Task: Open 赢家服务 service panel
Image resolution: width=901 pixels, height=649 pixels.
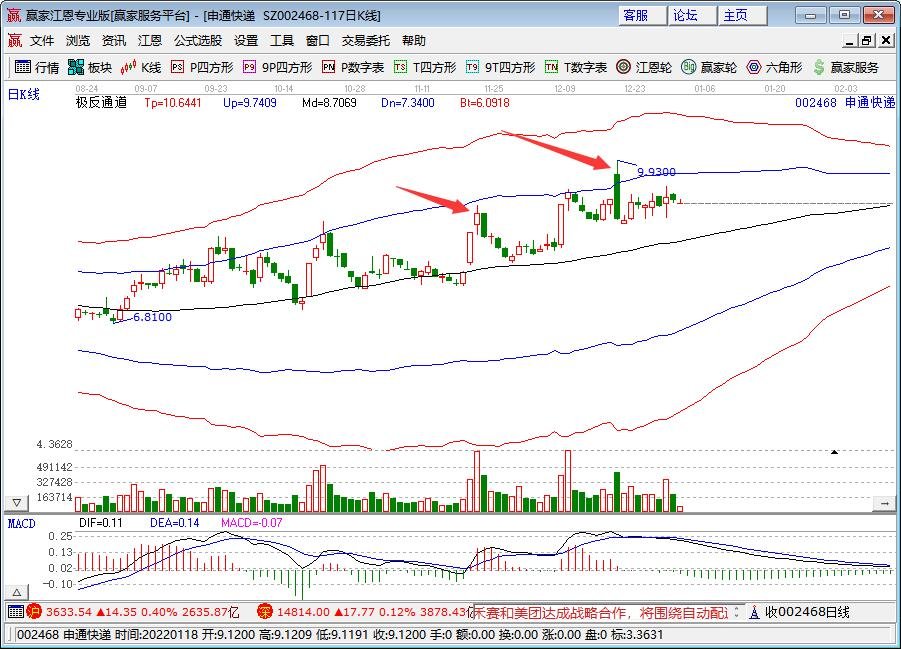Action: click(x=846, y=67)
